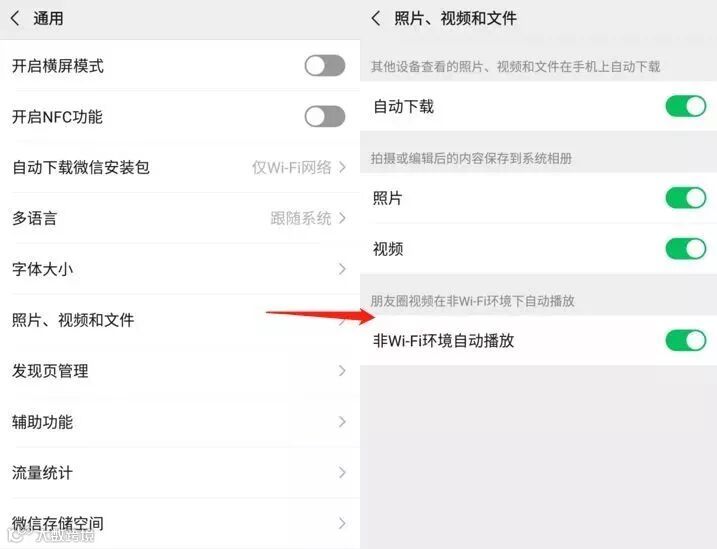Go back from 照片、视频和文件 page

pos(376,19)
